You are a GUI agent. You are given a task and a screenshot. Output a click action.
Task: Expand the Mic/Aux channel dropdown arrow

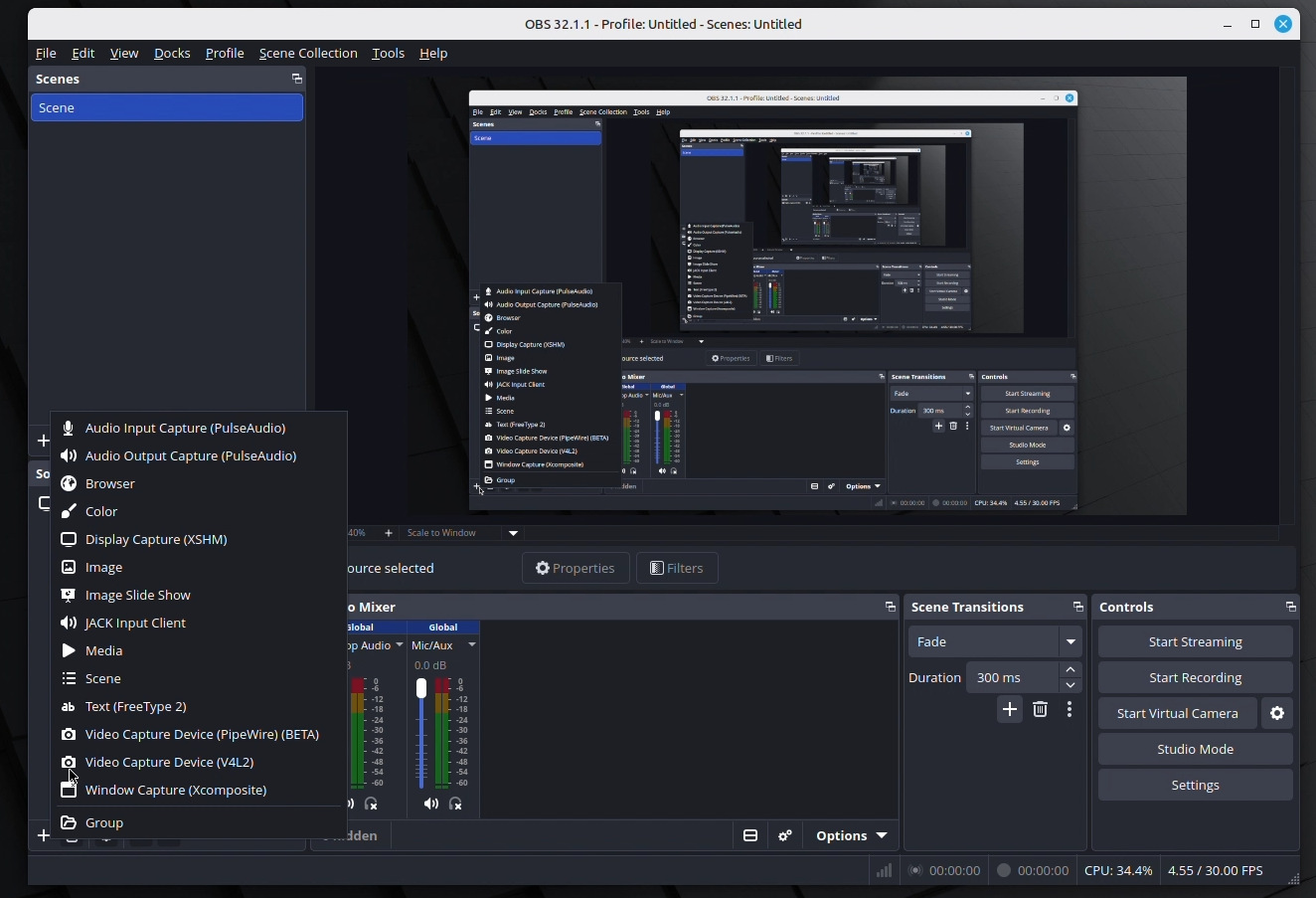click(x=472, y=645)
